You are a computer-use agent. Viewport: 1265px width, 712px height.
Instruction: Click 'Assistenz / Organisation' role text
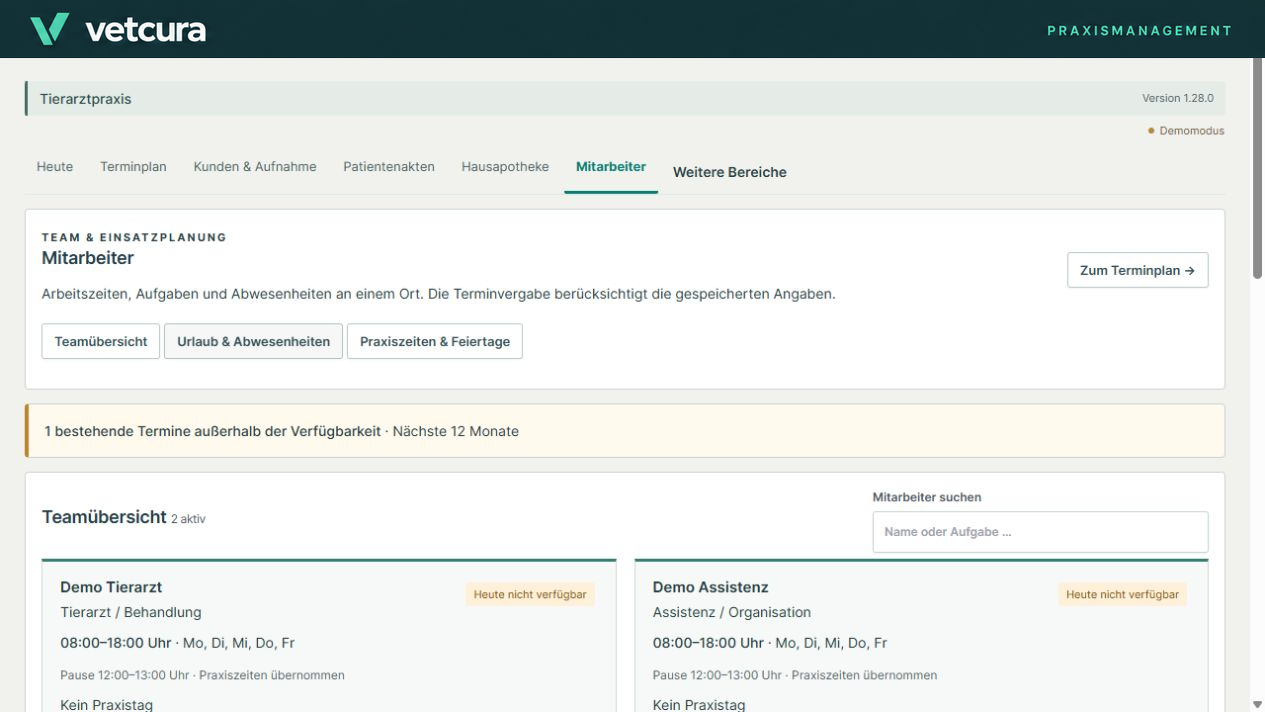(732, 612)
